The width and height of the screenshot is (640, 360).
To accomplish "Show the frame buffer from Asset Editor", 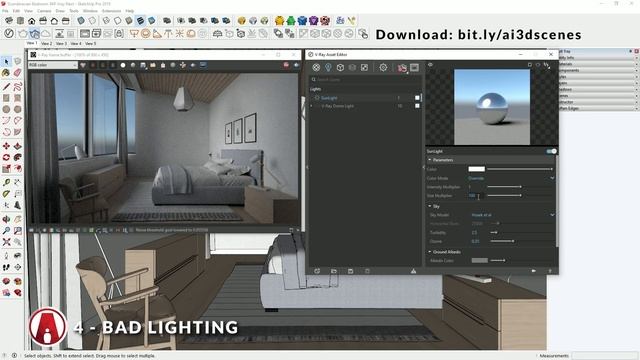I will [414, 67].
